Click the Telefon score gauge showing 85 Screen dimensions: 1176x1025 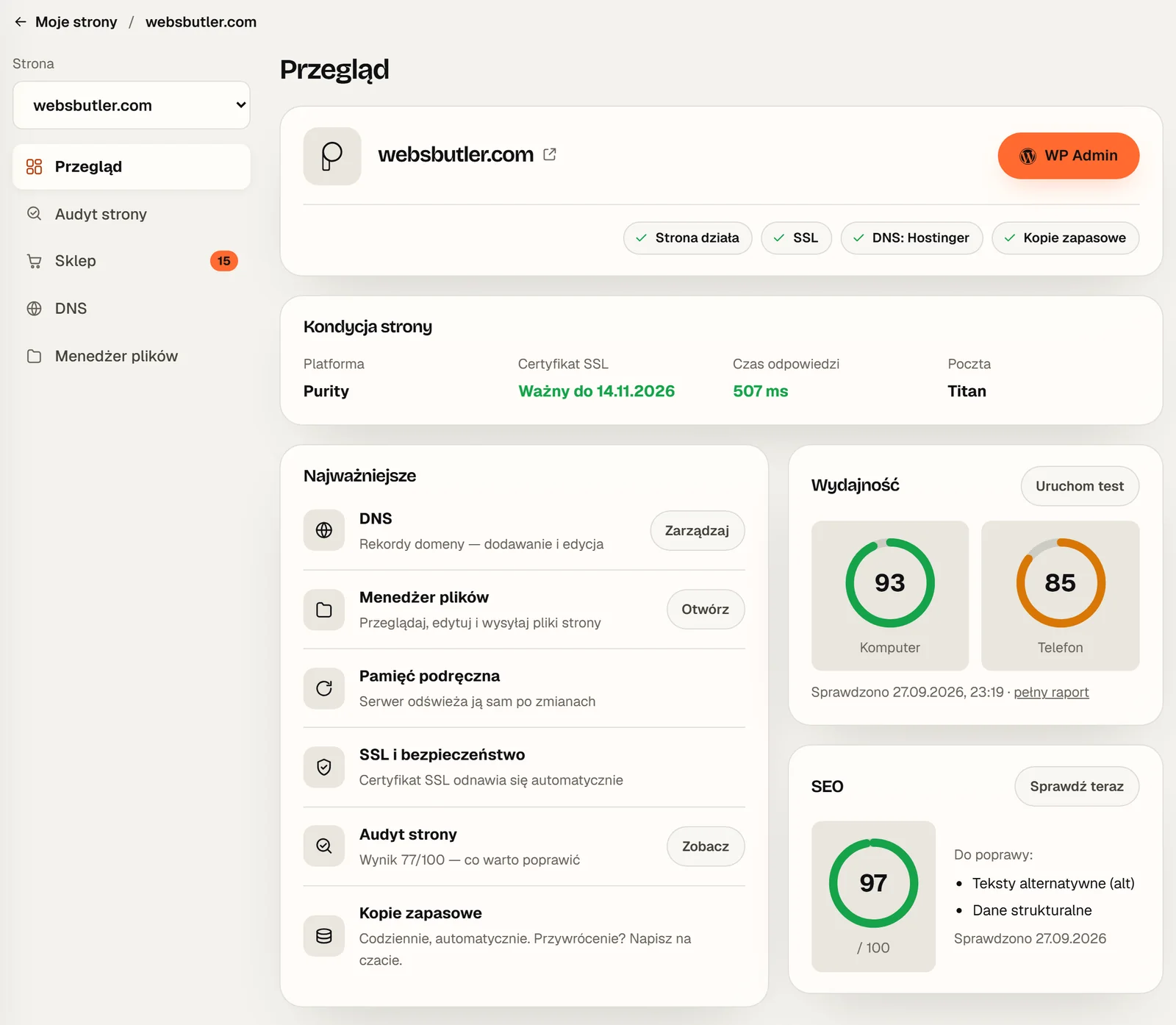pos(1061,583)
